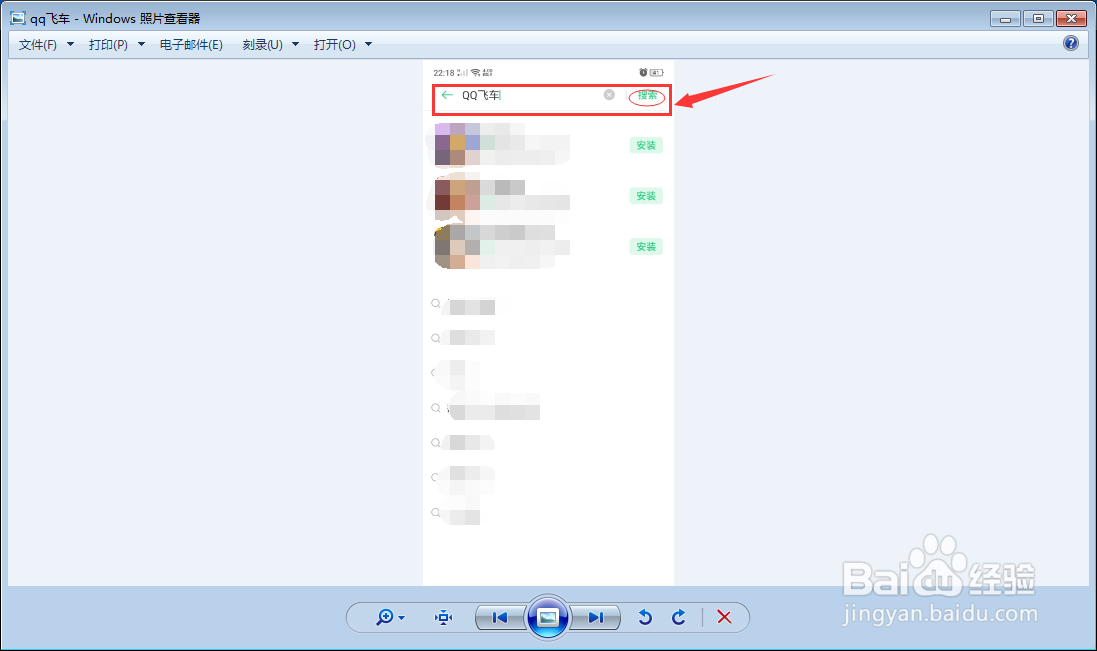Click 安装 for the third app result

point(646,247)
